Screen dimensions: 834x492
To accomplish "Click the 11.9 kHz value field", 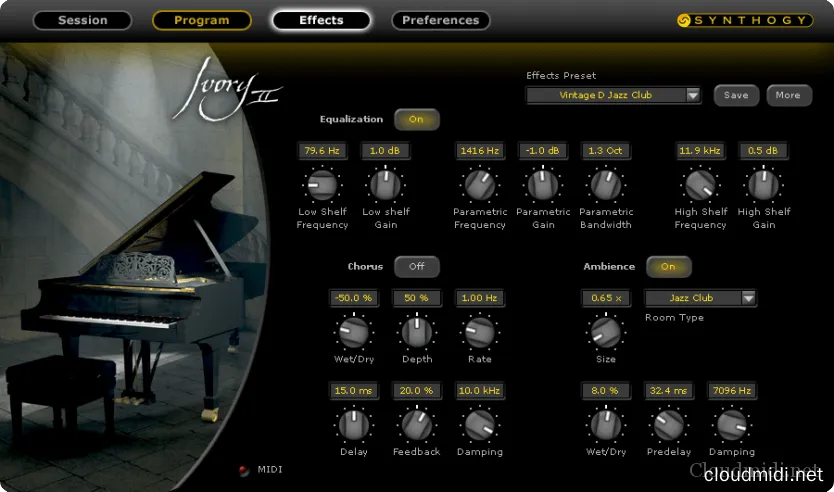I will click(700, 151).
